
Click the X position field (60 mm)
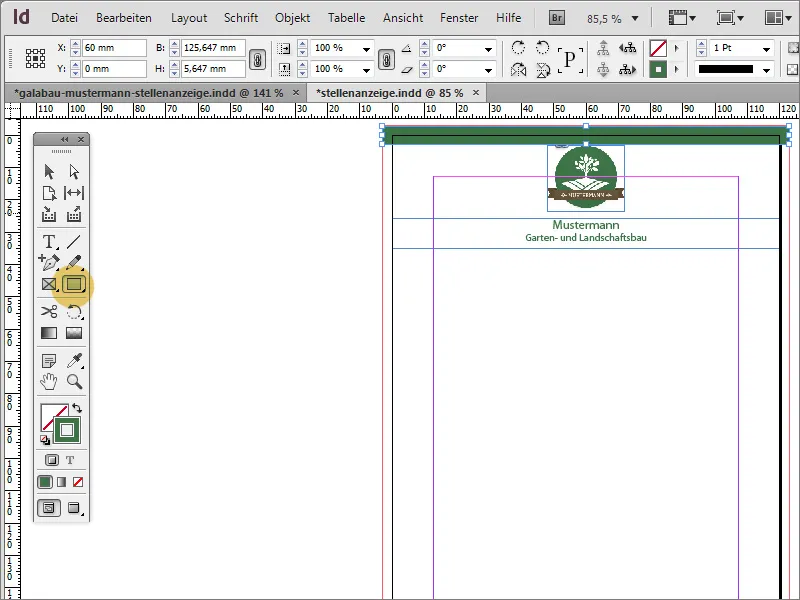tap(114, 48)
